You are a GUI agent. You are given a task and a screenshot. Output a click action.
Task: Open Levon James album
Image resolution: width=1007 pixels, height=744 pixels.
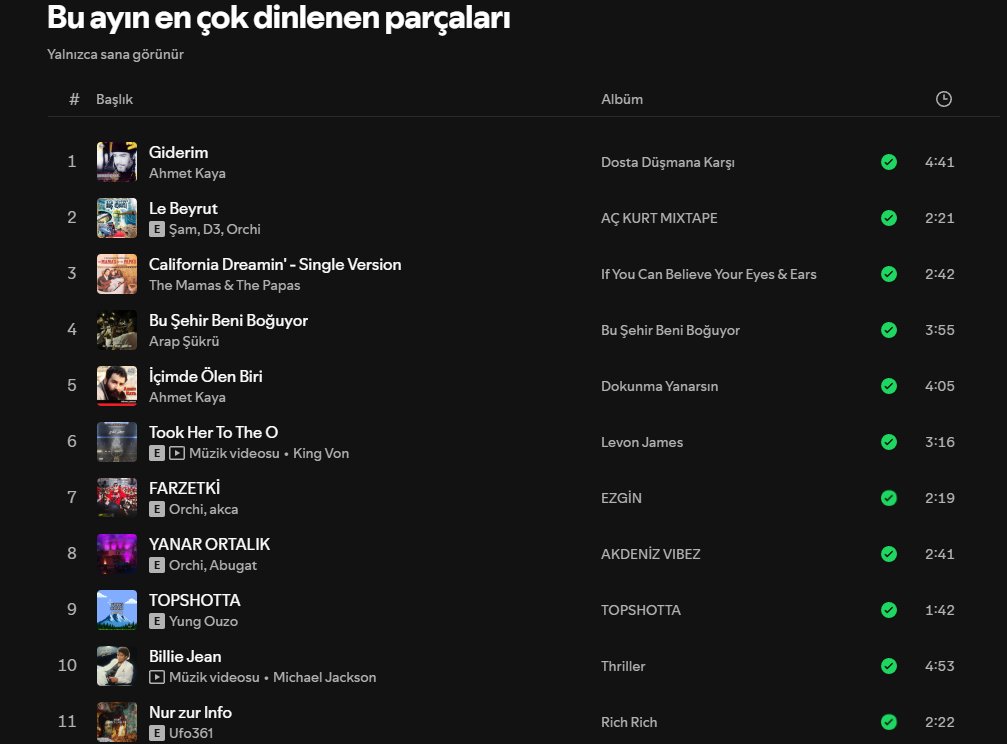[x=642, y=442]
